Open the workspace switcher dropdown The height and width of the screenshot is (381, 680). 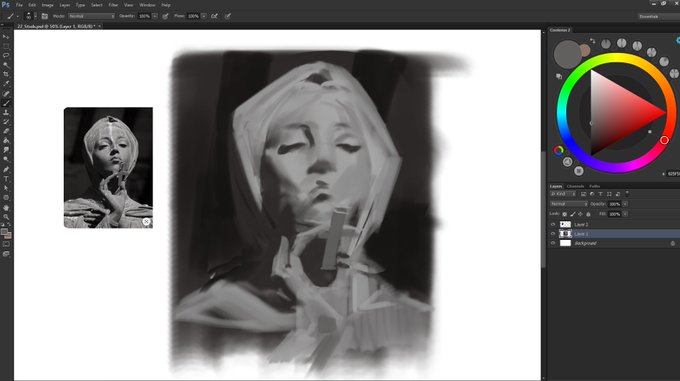pyautogui.click(x=659, y=16)
